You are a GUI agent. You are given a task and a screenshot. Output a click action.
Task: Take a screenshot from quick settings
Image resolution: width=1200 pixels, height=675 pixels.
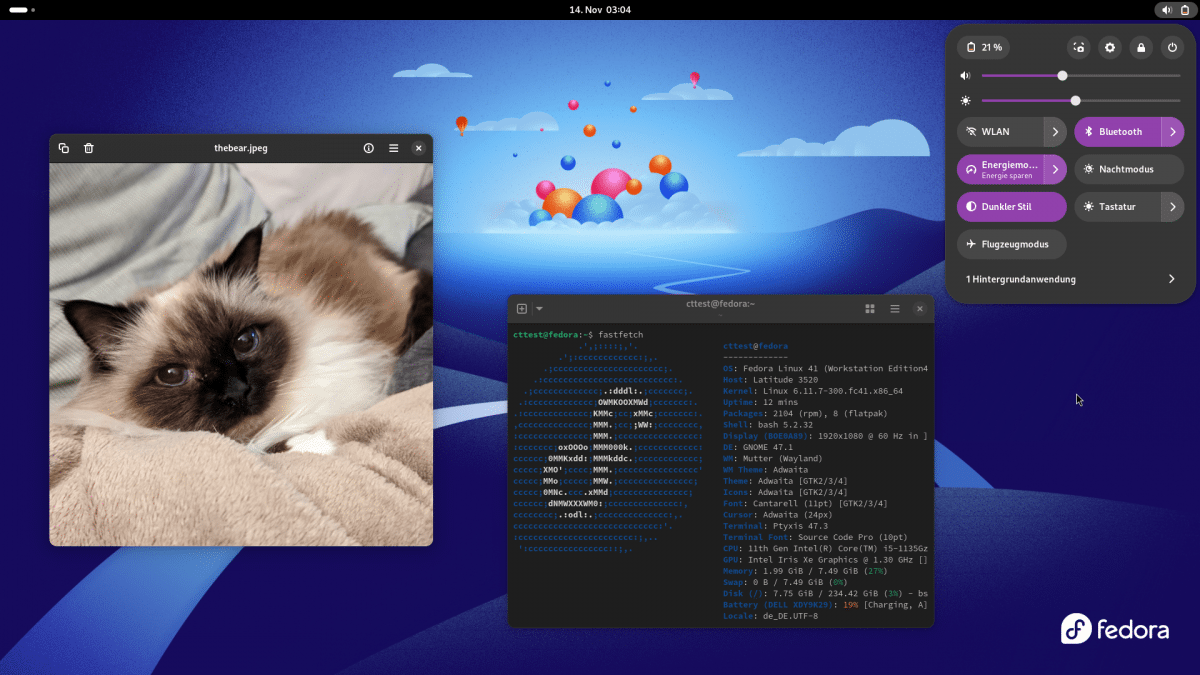[x=1078, y=47]
